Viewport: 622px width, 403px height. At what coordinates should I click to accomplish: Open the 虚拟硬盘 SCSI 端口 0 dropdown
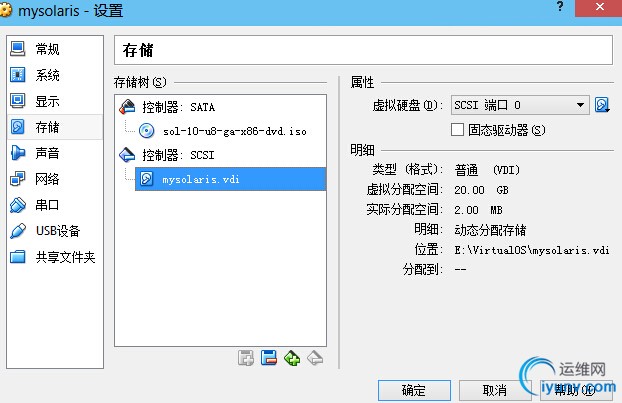(520, 105)
